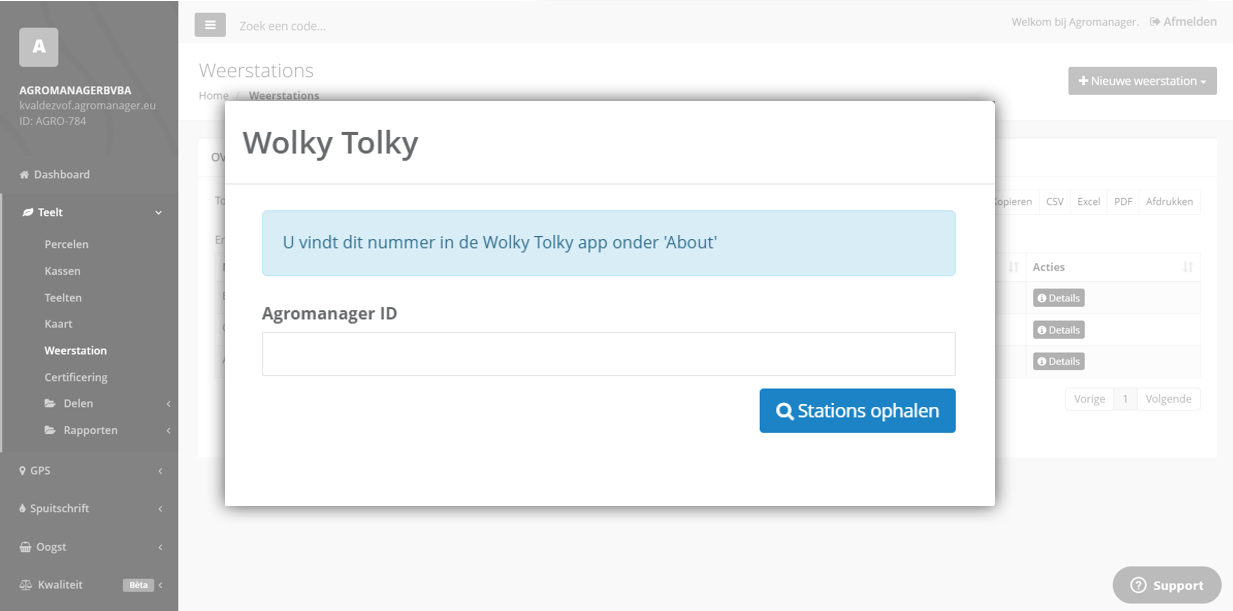Image resolution: width=1233 pixels, height=611 pixels.
Task: Click the logout icon beside Afmelden
Action: click(x=1156, y=21)
